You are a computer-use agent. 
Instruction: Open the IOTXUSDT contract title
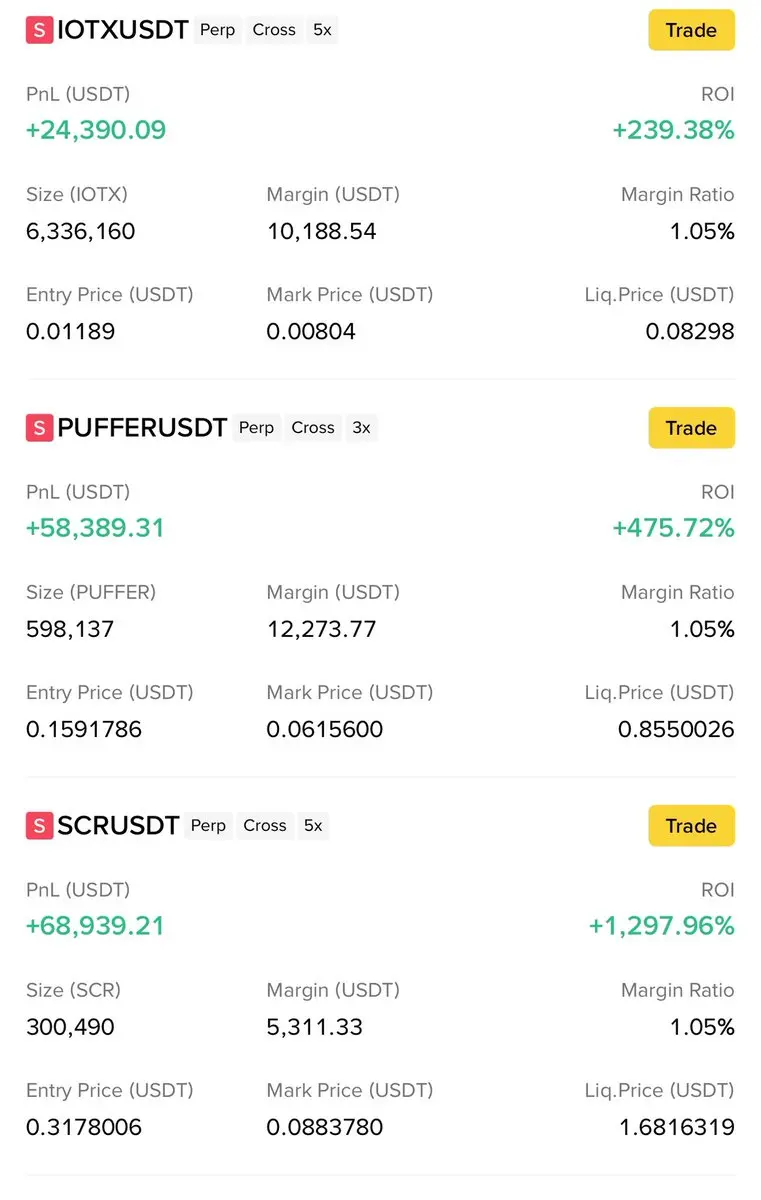(123, 30)
